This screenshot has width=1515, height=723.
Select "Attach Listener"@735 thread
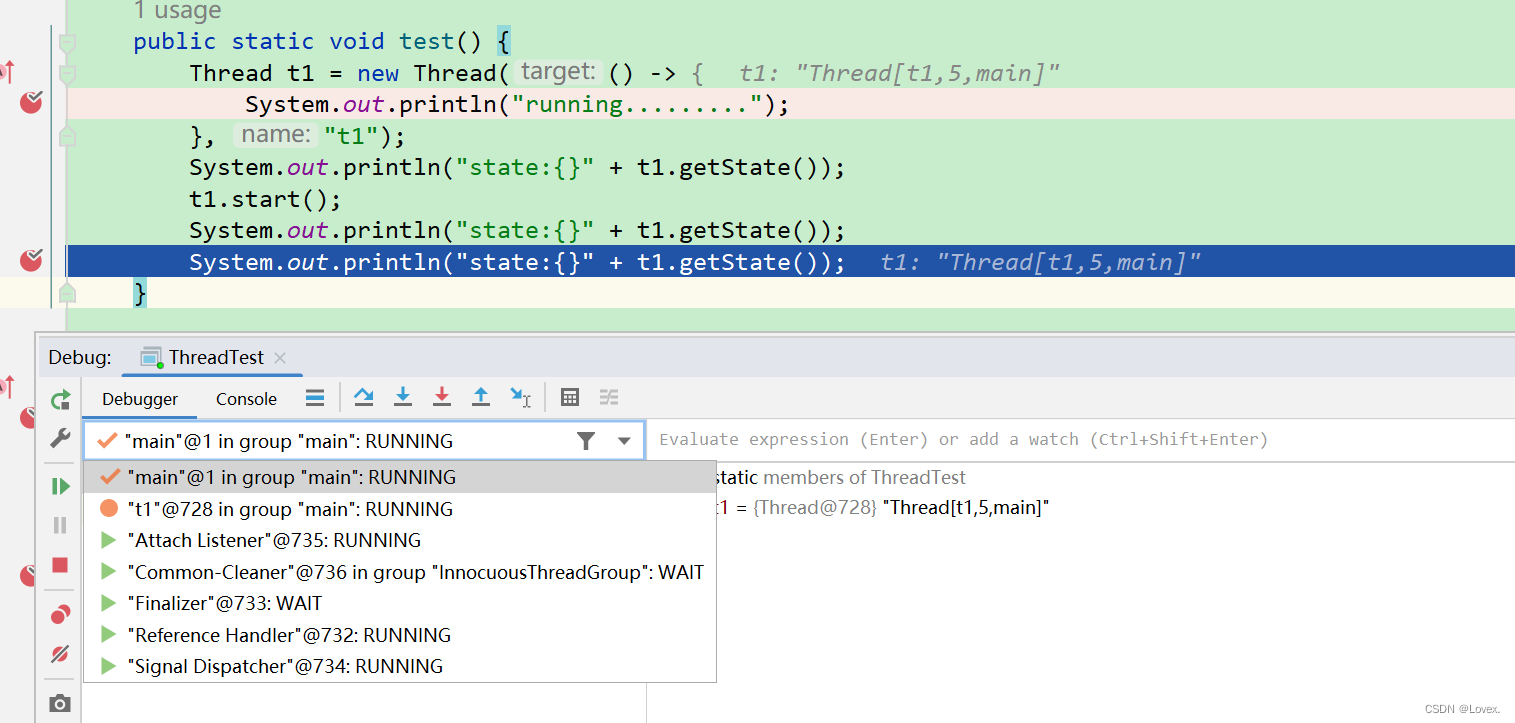click(400, 540)
